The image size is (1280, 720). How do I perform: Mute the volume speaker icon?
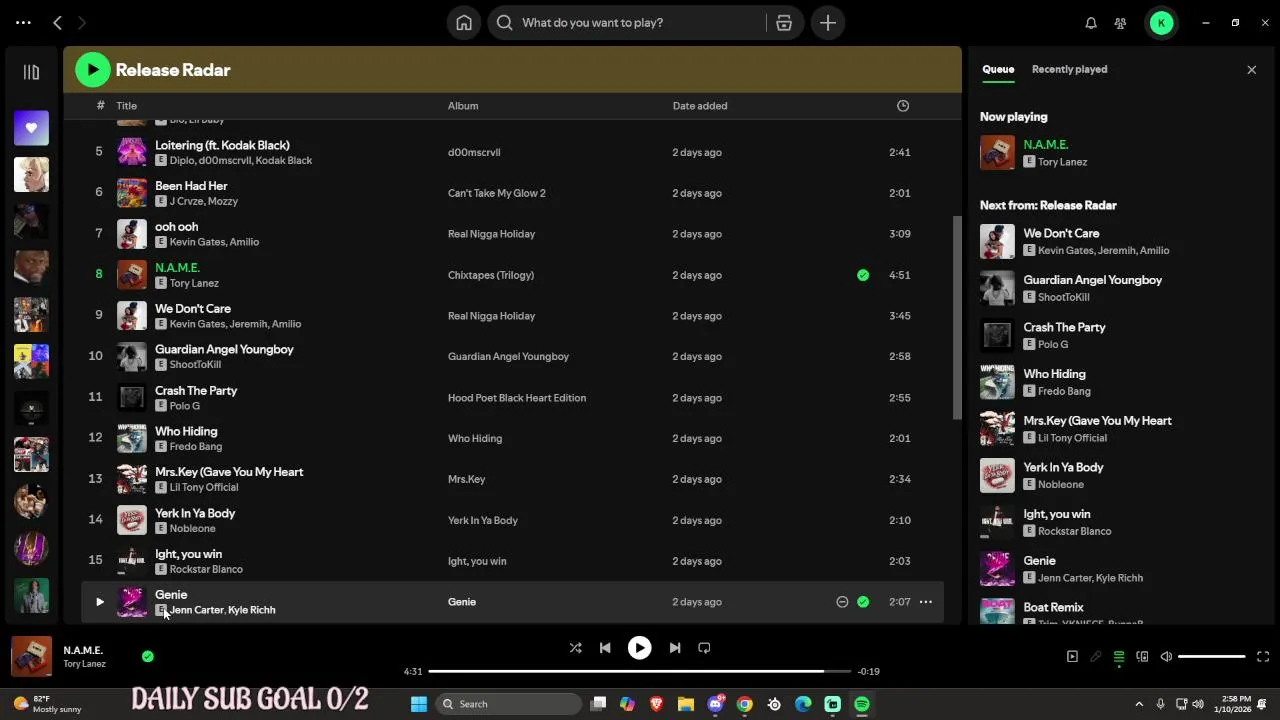(1166, 657)
